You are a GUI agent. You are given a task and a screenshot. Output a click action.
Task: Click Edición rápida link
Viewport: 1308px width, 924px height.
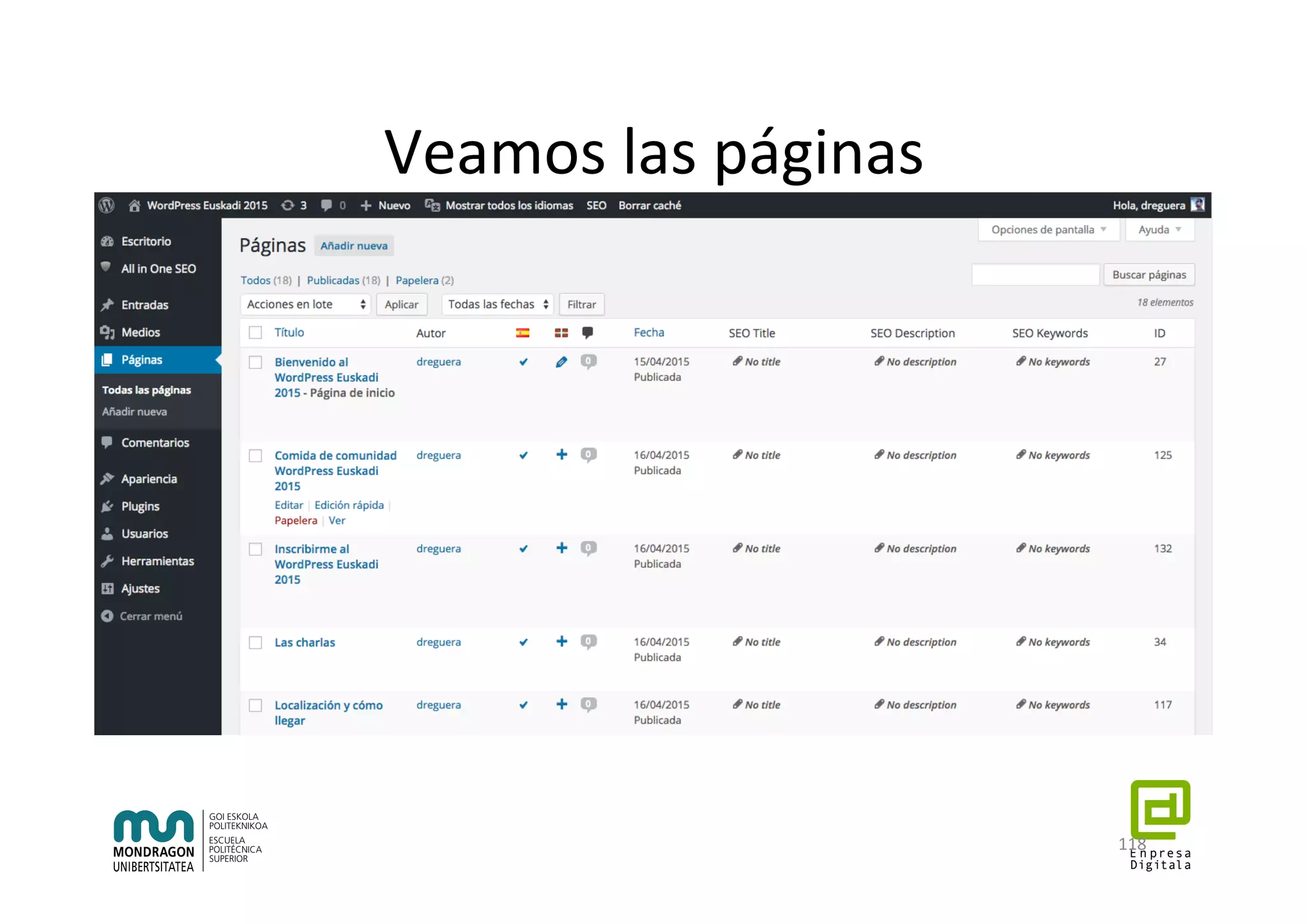[349, 505]
